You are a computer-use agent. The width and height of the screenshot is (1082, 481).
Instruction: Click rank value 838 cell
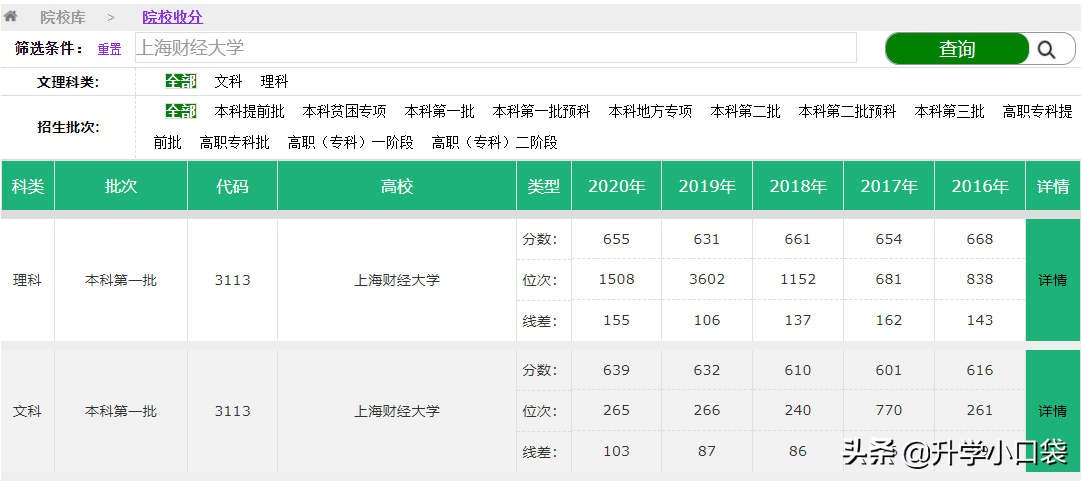[x=980, y=279]
